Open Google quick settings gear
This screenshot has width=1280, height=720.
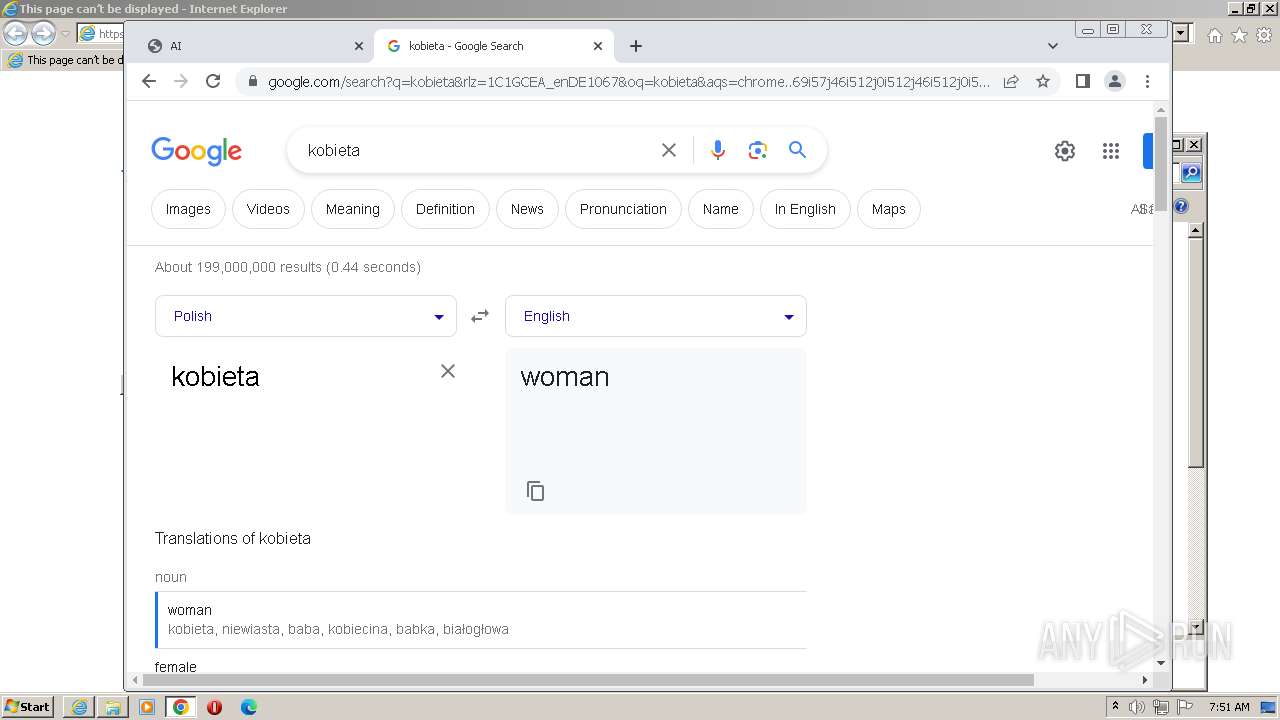pyautogui.click(x=1065, y=151)
